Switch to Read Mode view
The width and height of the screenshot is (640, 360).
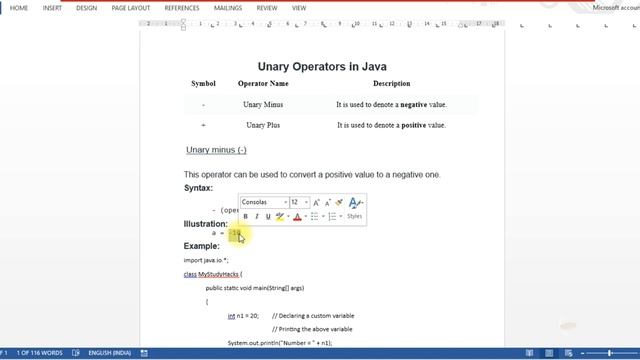tap(529, 353)
